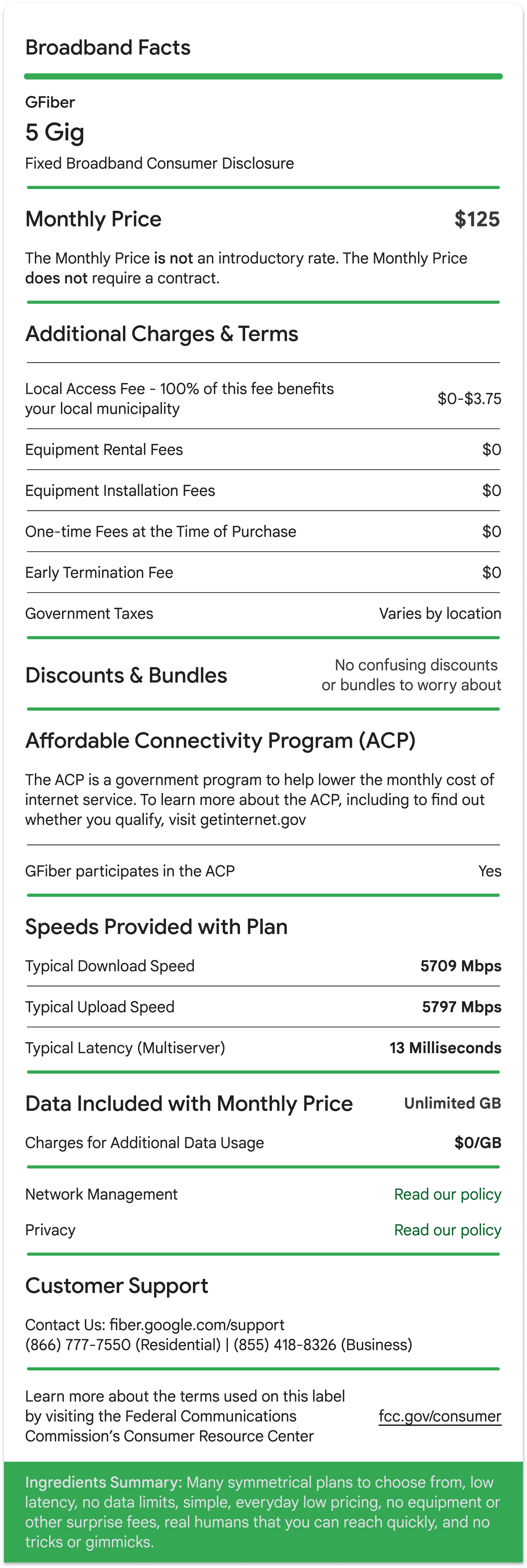Viewport: 527px width, 1568px height.
Task: Select the Equipment Rental Fees row
Action: tap(263, 450)
